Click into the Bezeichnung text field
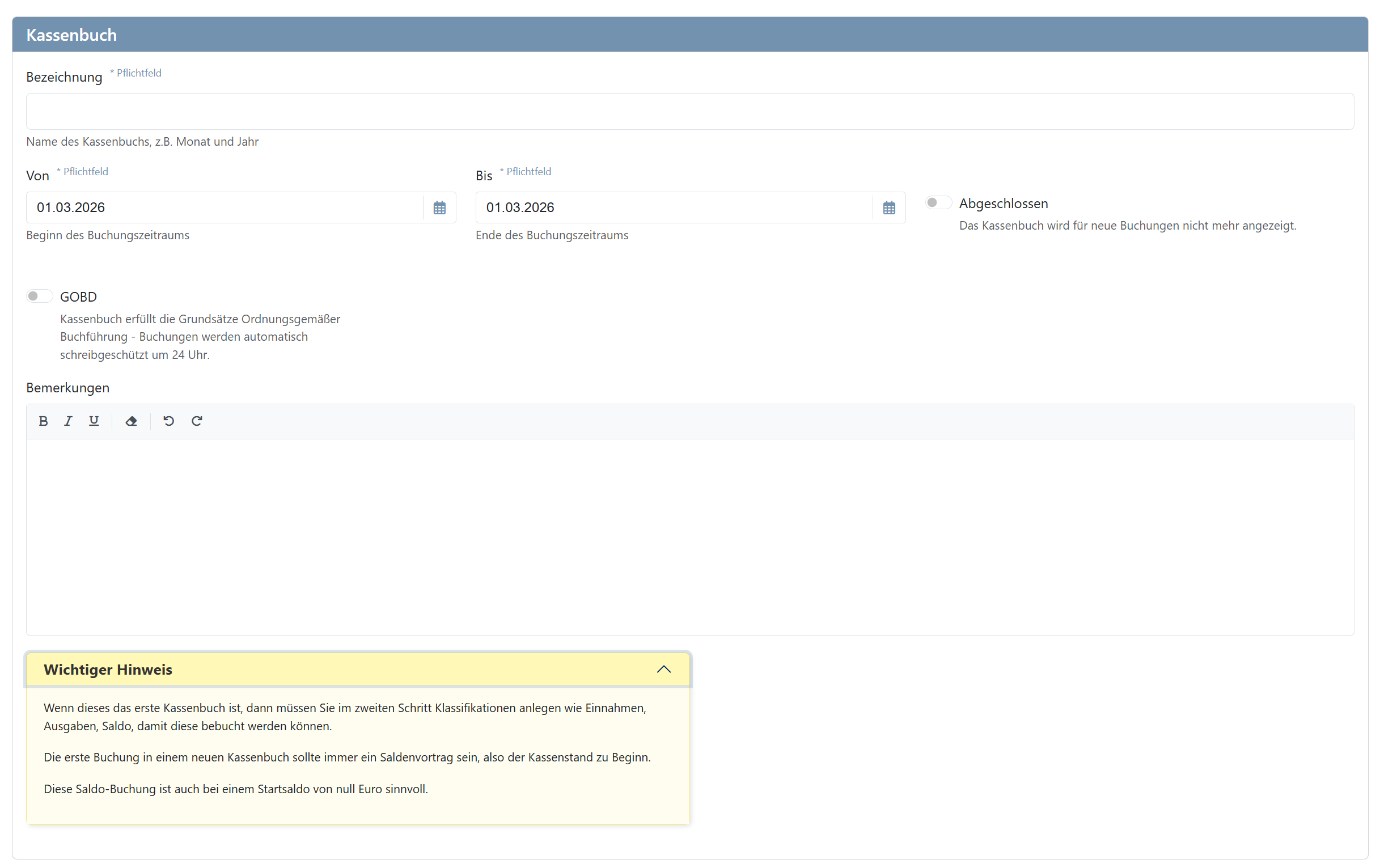The height and width of the screenshot is (868, 1380). pos(689,112)
